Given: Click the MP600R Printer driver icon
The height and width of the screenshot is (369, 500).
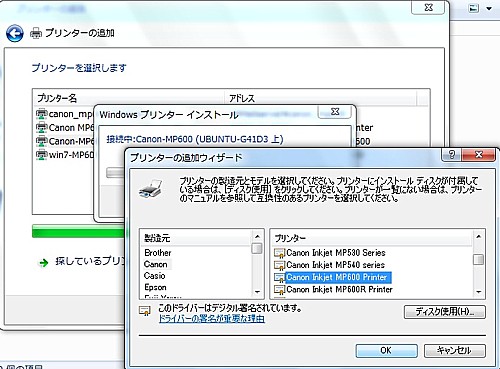Looking at the screenshot, I should click(x=279, y=289).
